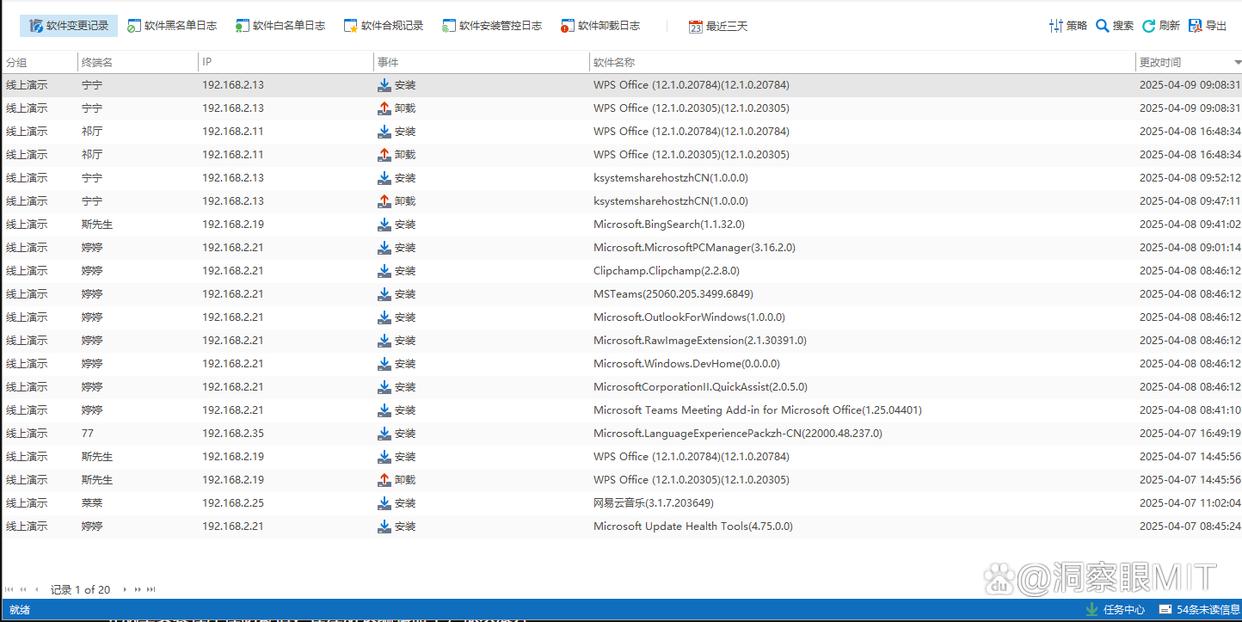Click install icon for WPS Office 12.1.0.20784 09:08:31
The width and height of the screenshot is (1242, 622).
384,85
